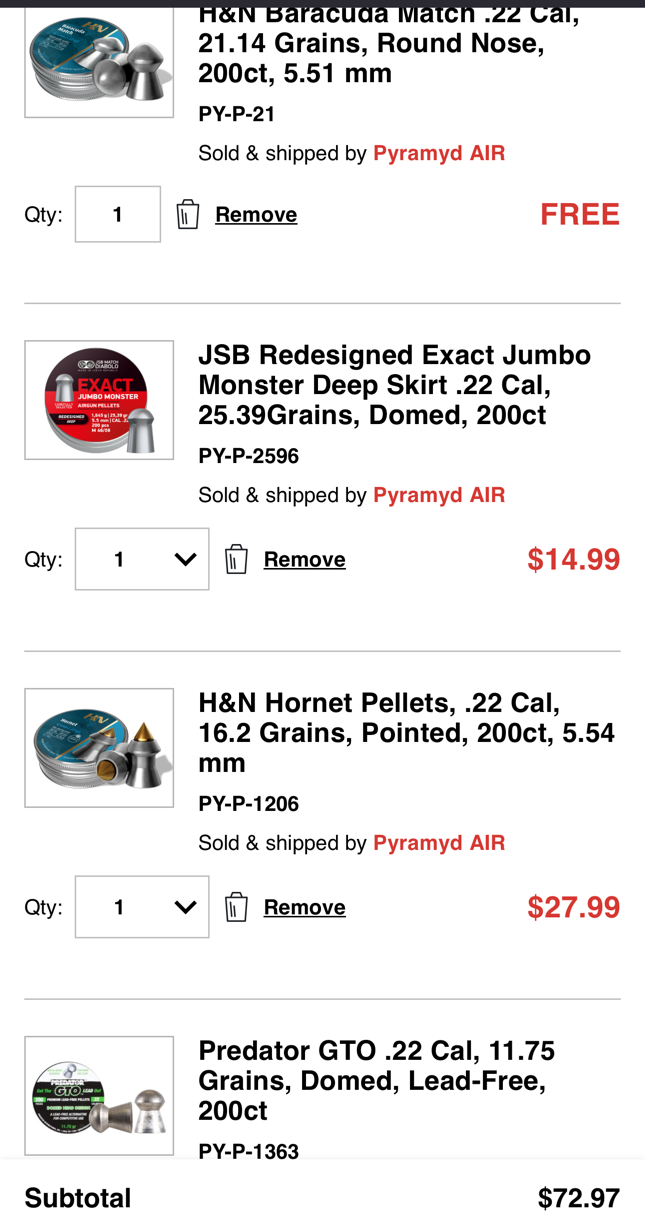Click Pyramyd AIR seller under Hornet Pellets

click(x=439, y=843)
